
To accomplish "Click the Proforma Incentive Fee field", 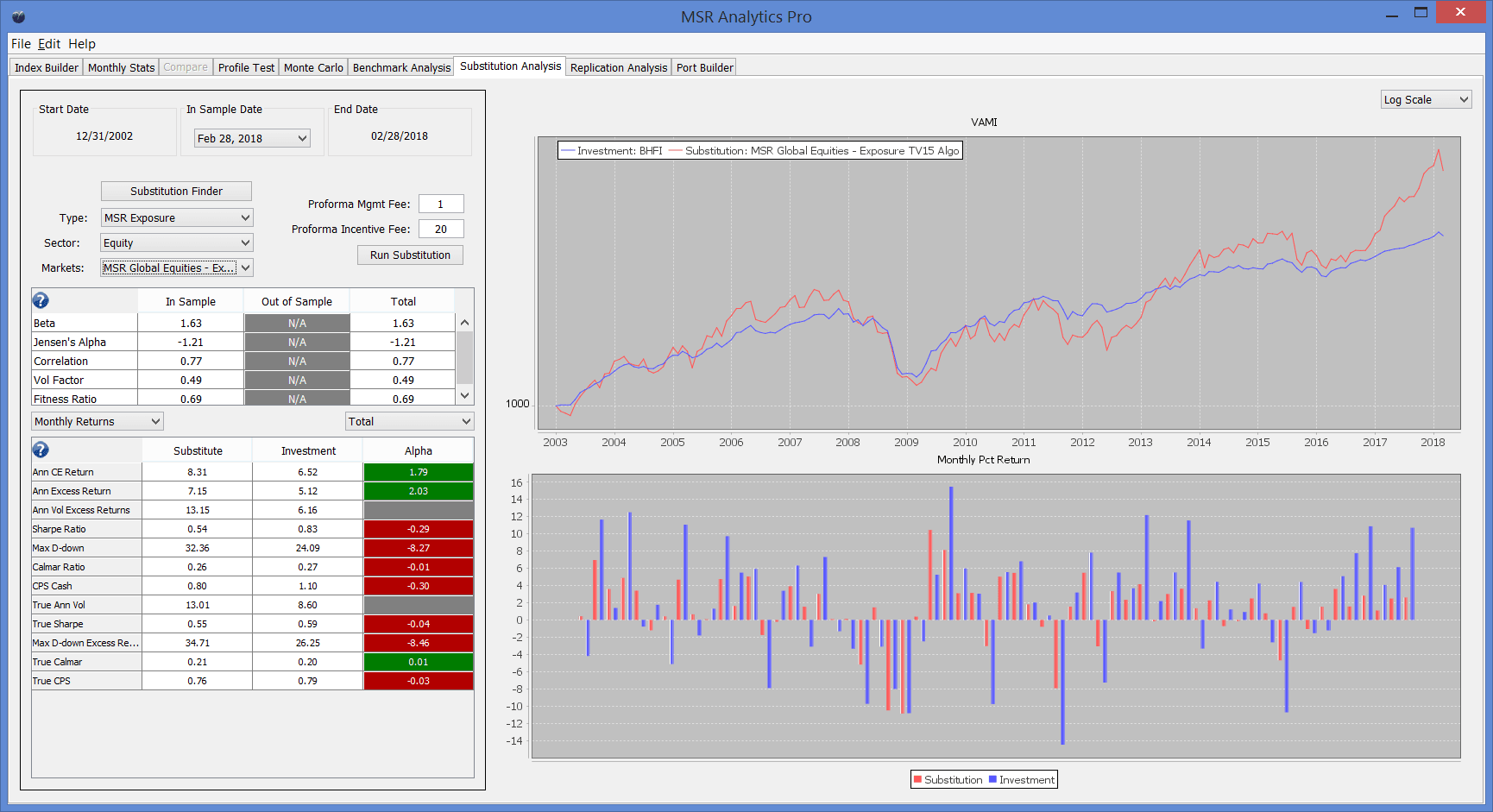I will coord(441,230).
